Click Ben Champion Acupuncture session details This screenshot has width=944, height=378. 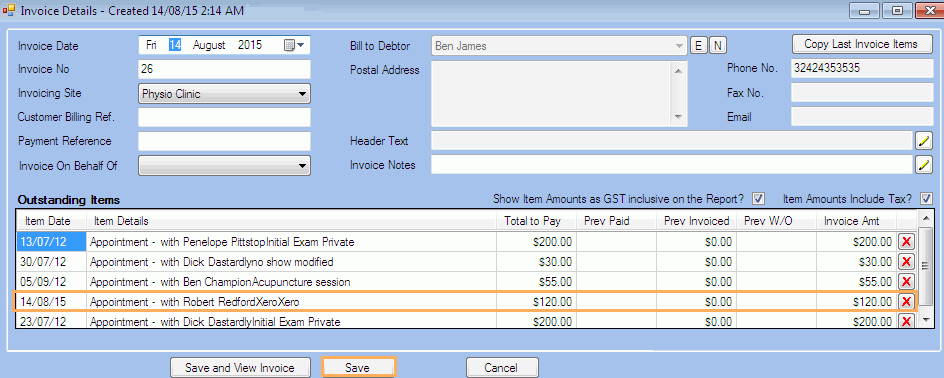[291, 282]
